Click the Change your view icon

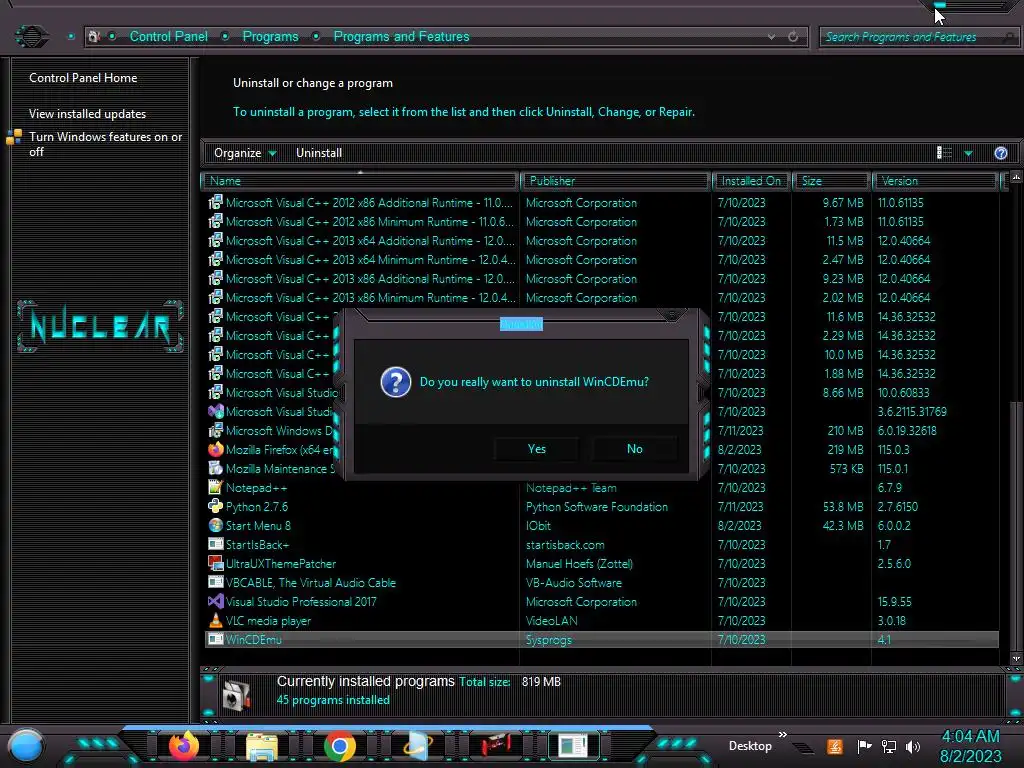(x=944, y=153)
